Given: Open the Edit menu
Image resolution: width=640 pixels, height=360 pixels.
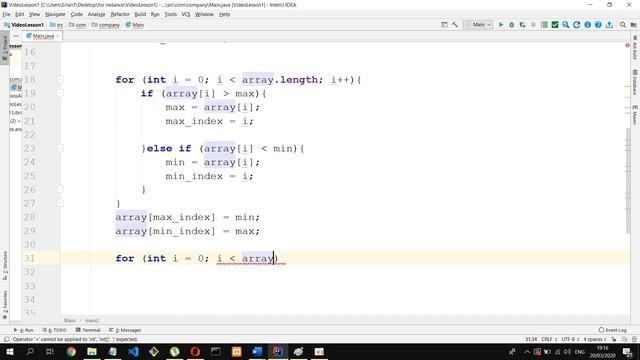Looking at the screenshot, I should [x=20, y=14].
